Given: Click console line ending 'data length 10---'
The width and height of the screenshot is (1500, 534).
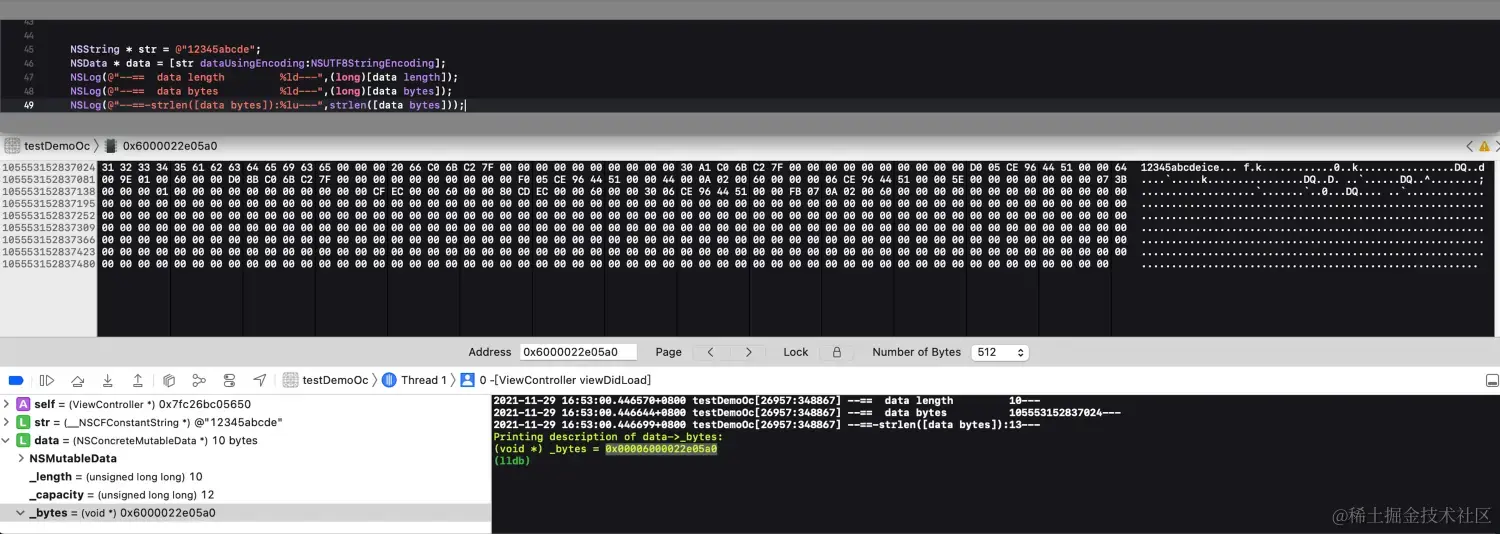Looking at the screenshot, I should coord(766,401).
